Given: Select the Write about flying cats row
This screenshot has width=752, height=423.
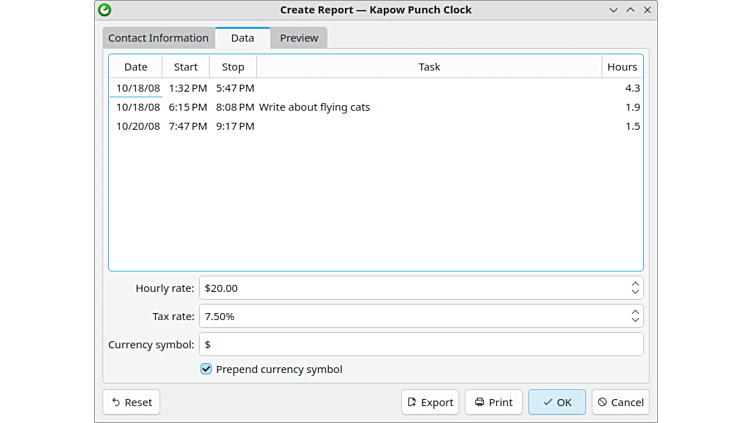Looking at the screenshot, I should (x=314, y=107).
